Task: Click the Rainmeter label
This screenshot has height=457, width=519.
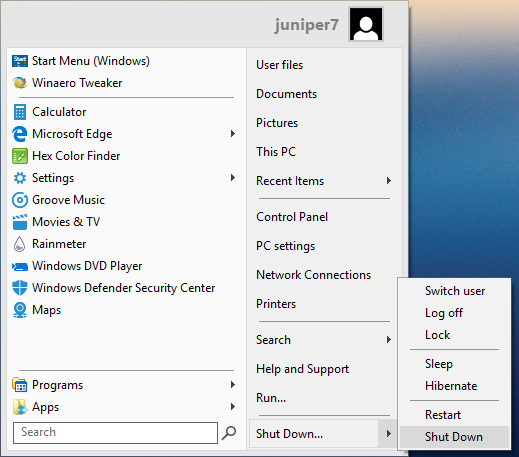Action: click(x=59, y=244)
